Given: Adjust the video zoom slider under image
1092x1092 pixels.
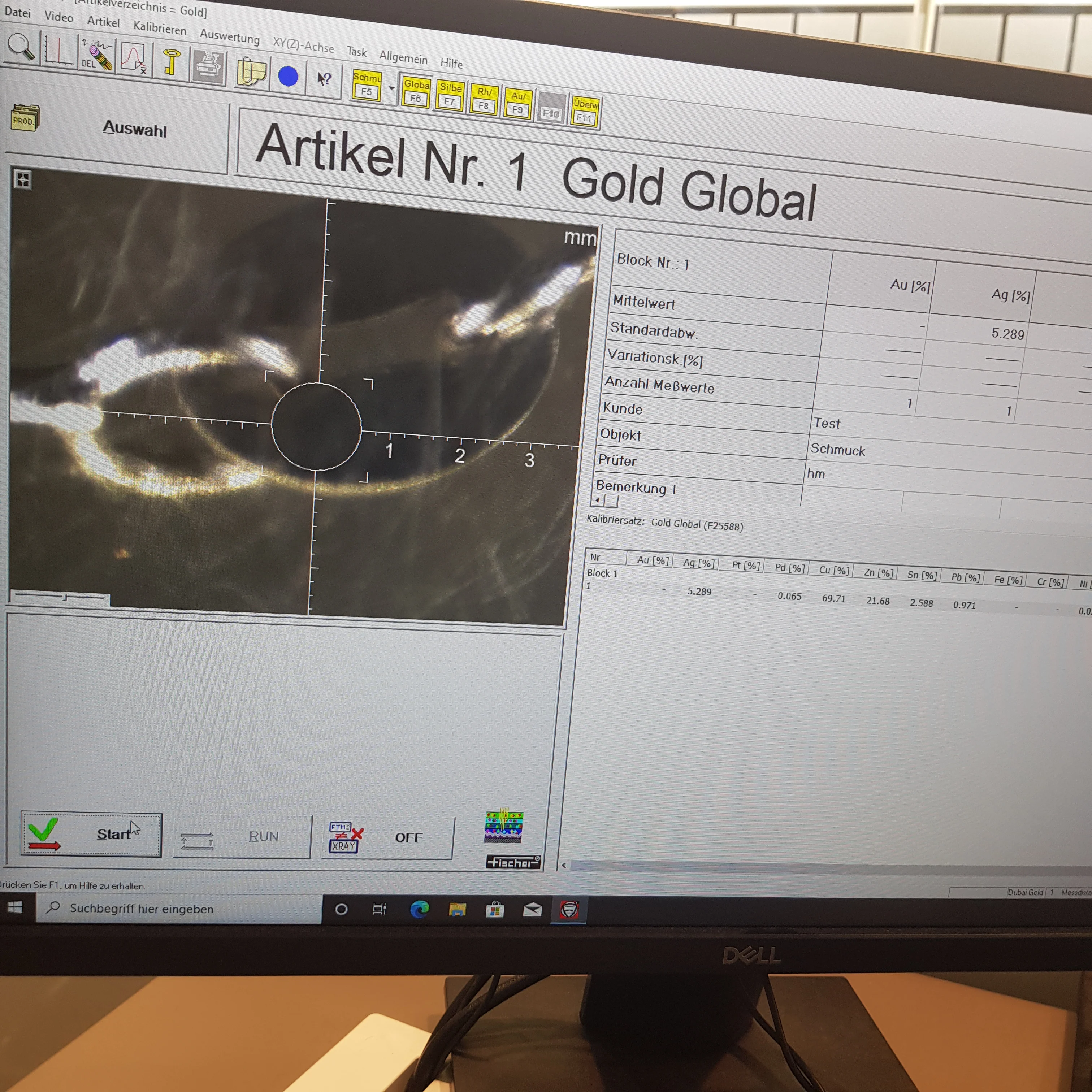Looking at the screenshot, I should (x=66, y=597).
